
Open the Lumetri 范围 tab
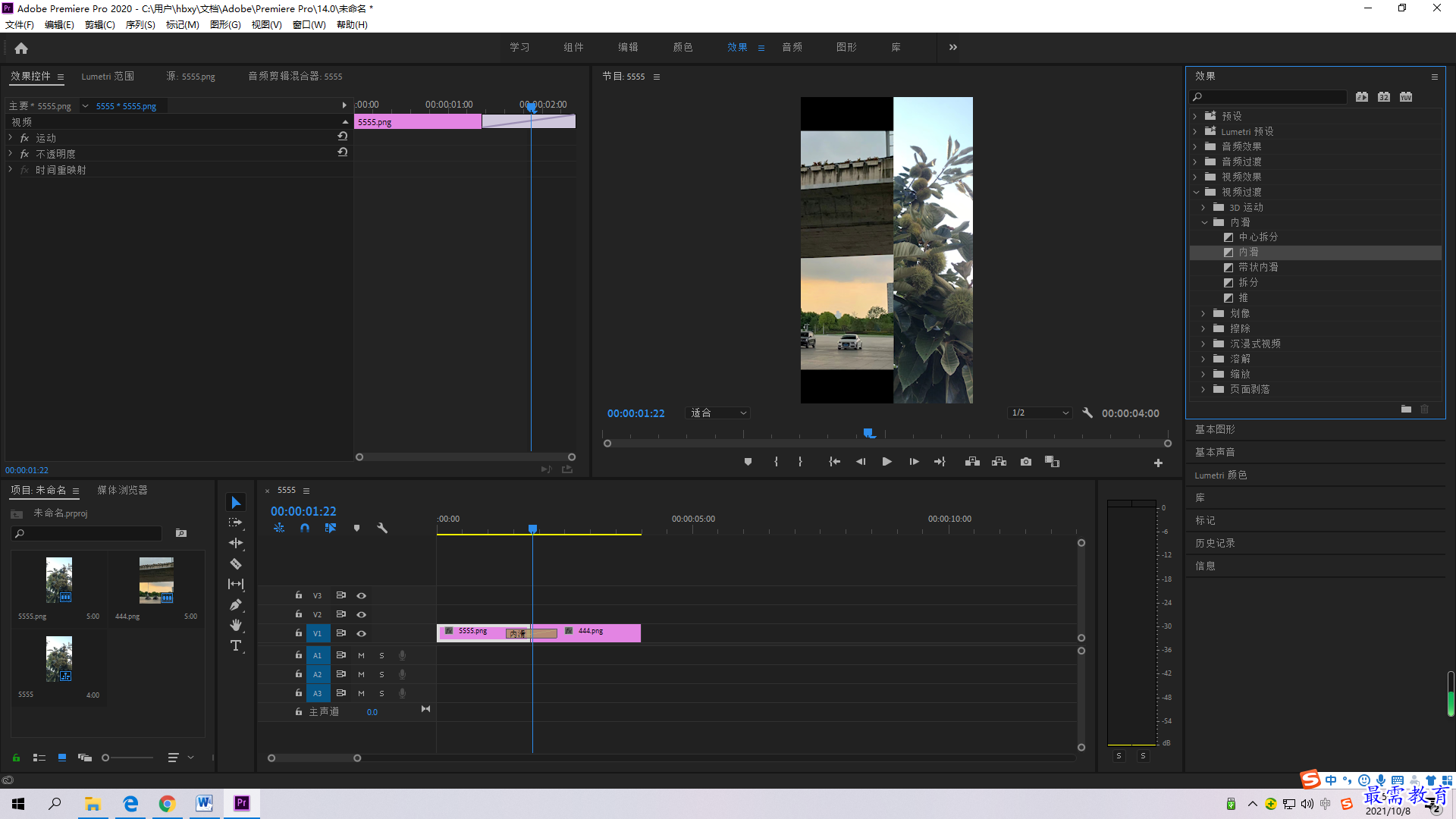point(108,76)
